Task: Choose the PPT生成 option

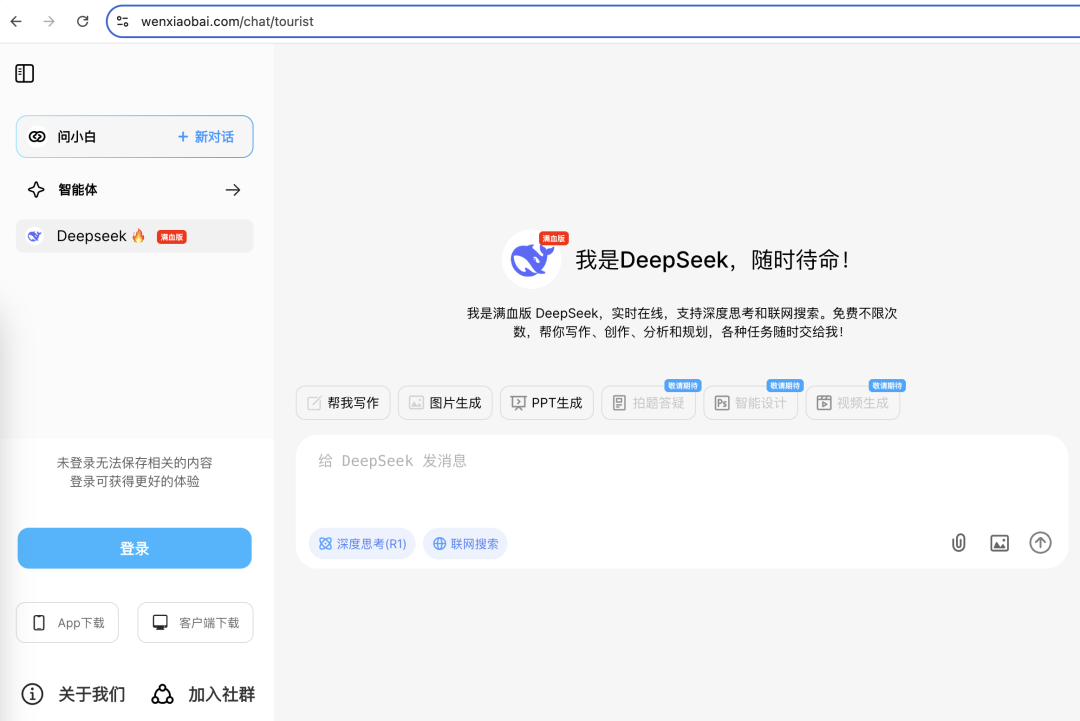Action: tap(547, 403)
